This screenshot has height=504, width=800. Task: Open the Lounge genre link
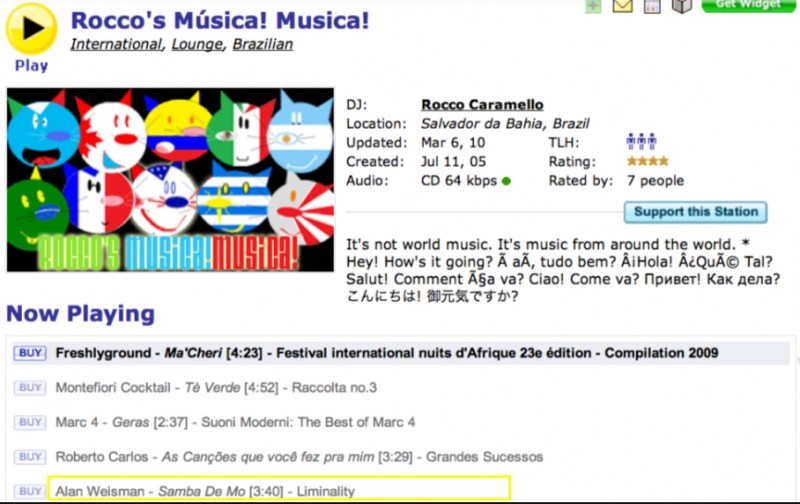tap(196, 44)
